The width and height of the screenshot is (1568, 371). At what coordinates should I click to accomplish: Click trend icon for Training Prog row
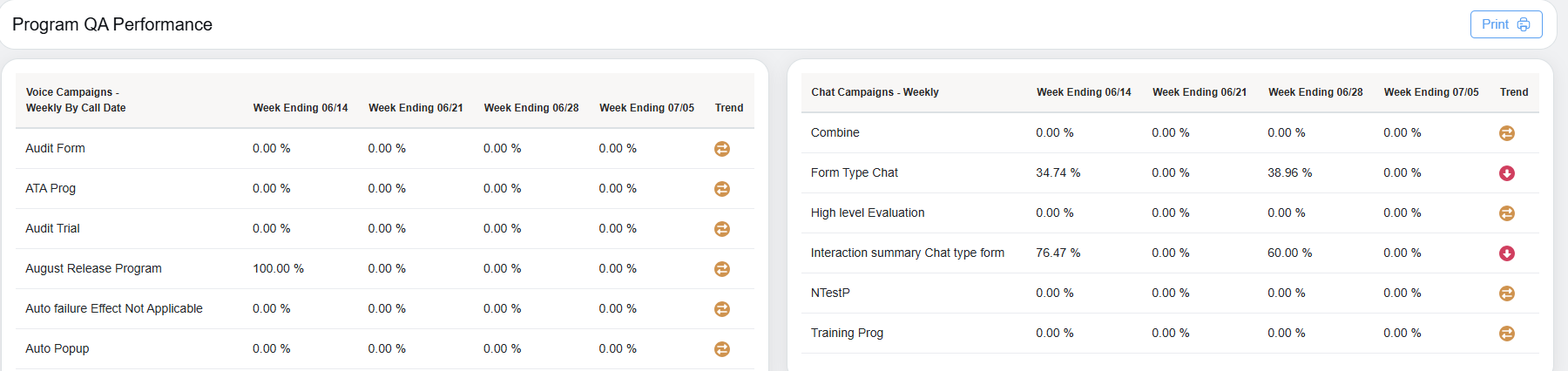click(1507, 334)
